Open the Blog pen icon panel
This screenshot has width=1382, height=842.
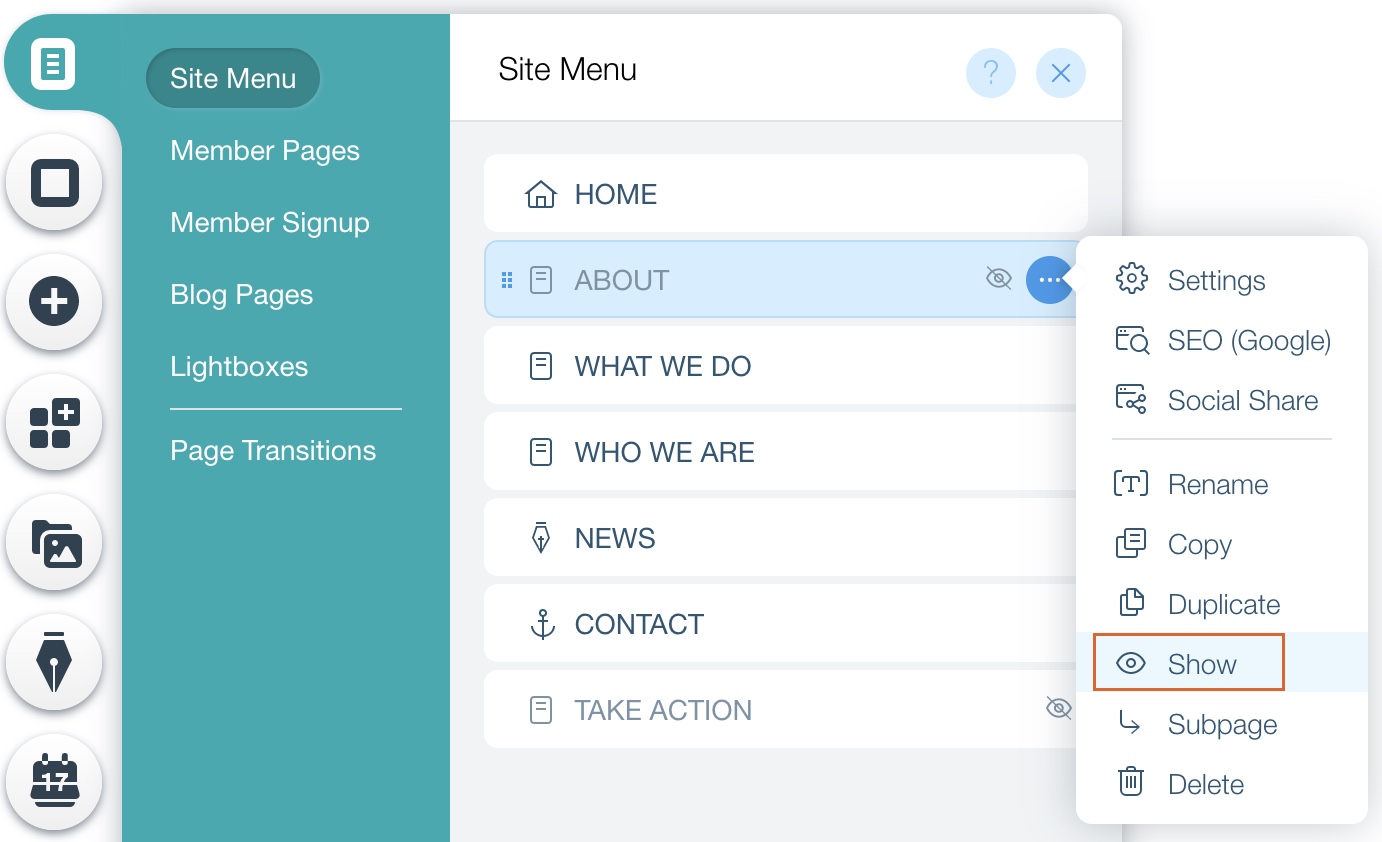(54, 662)
